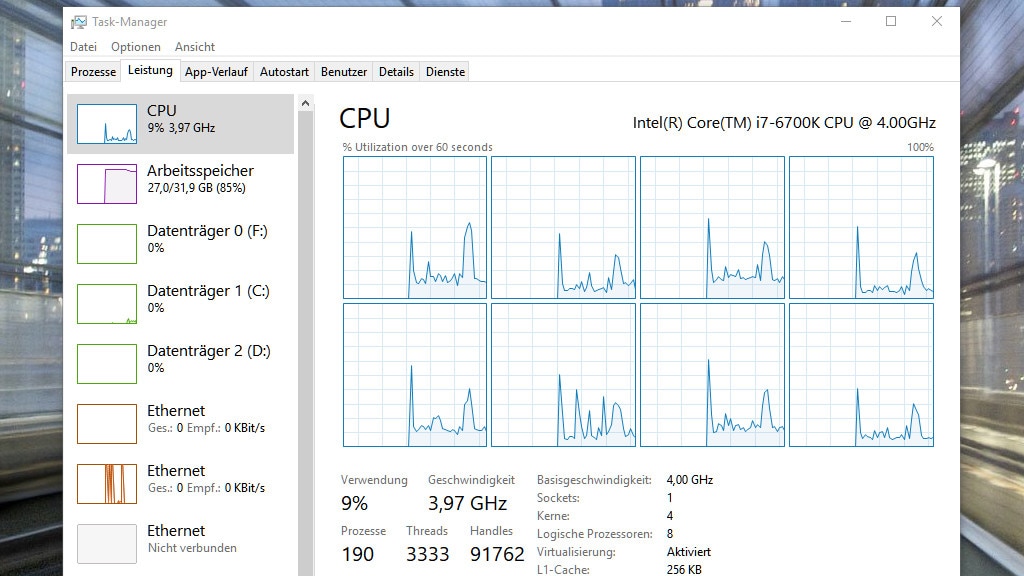Click the large CPU heading

[364, 118]
